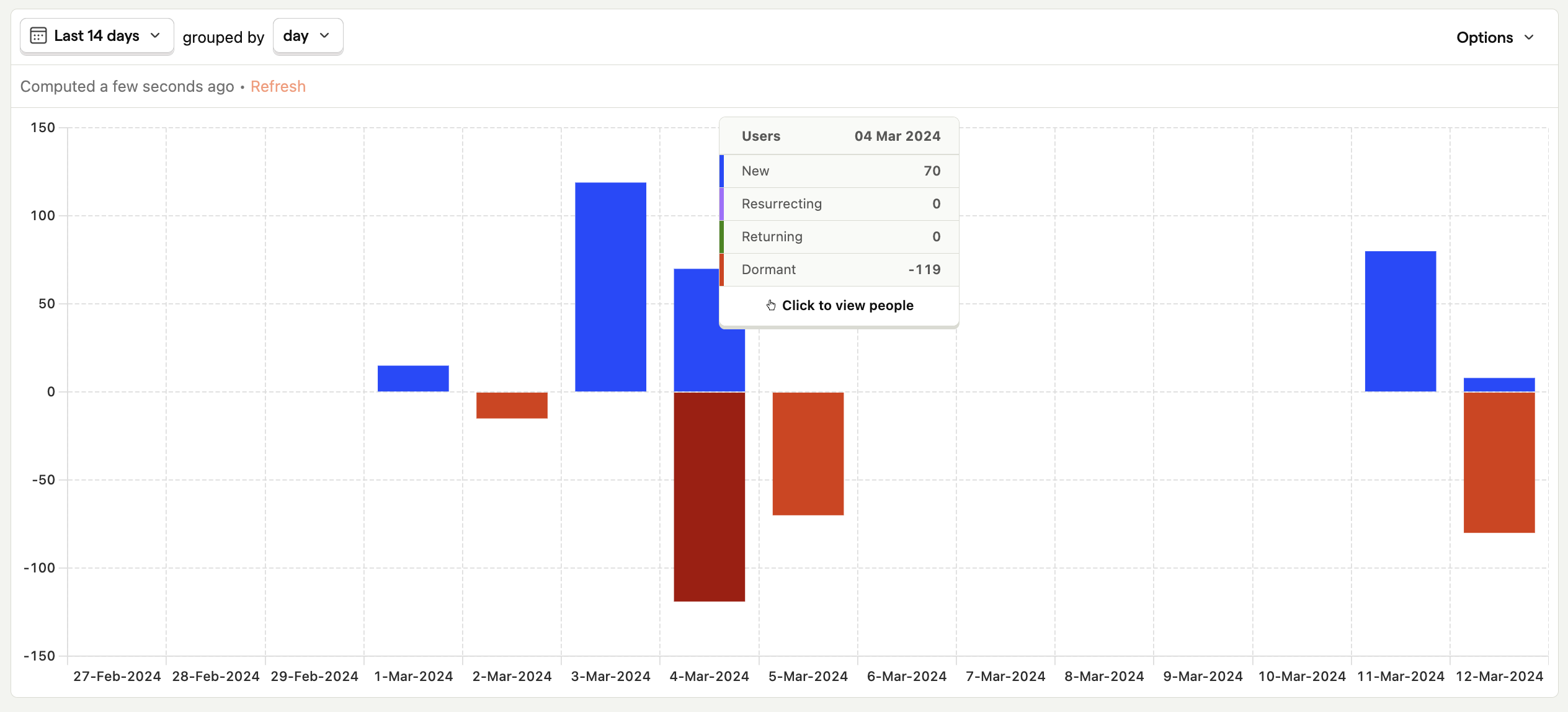Click the blue New bar for 1-Mar-2024
This screenshot has height=712, width=1568.
coord(413,378)
